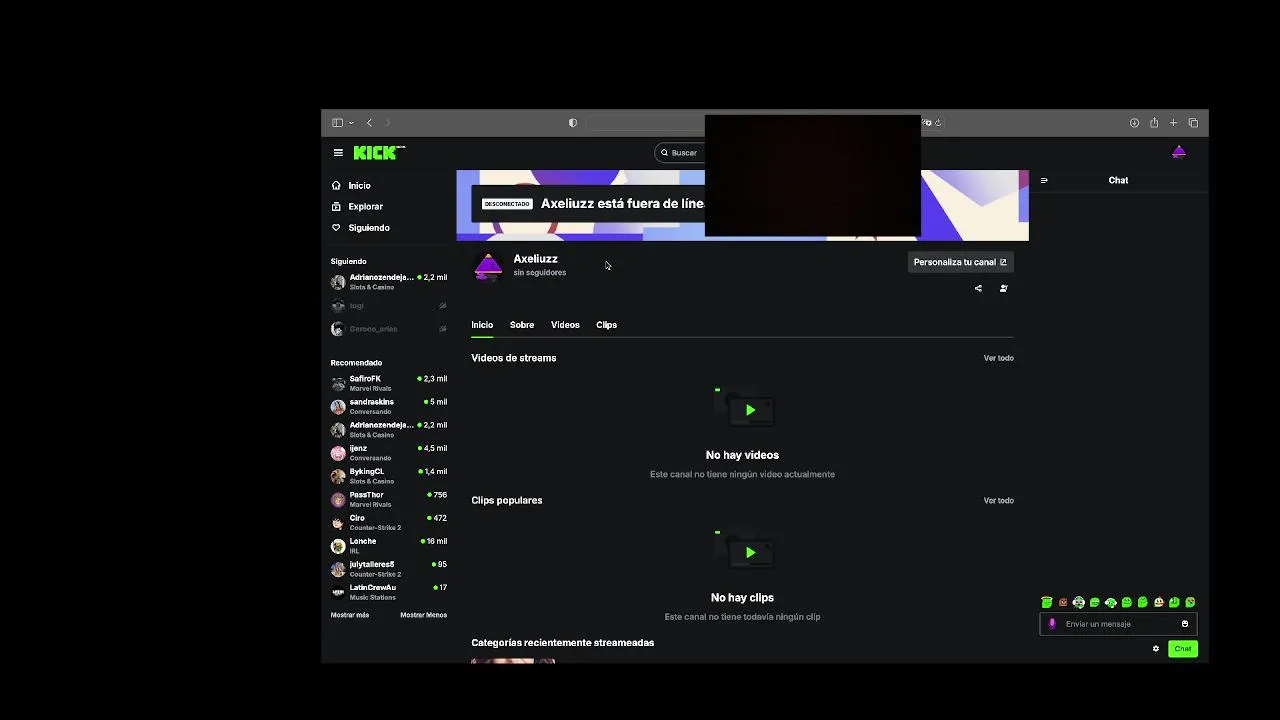Viewport: 1280px width, 720px height.
Task: Open LatinCrewAu recommended channel
Action: (389, 592)
